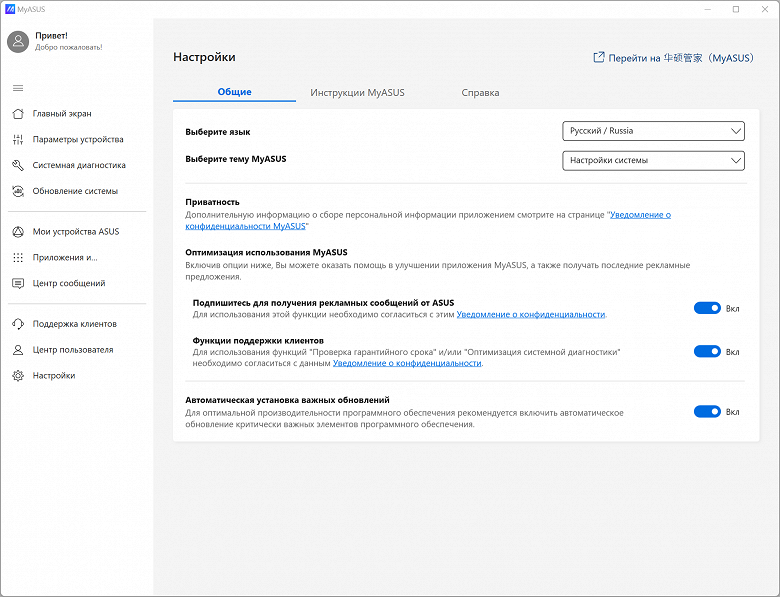Click Вкл label beside automatic updates

(732, 412)
